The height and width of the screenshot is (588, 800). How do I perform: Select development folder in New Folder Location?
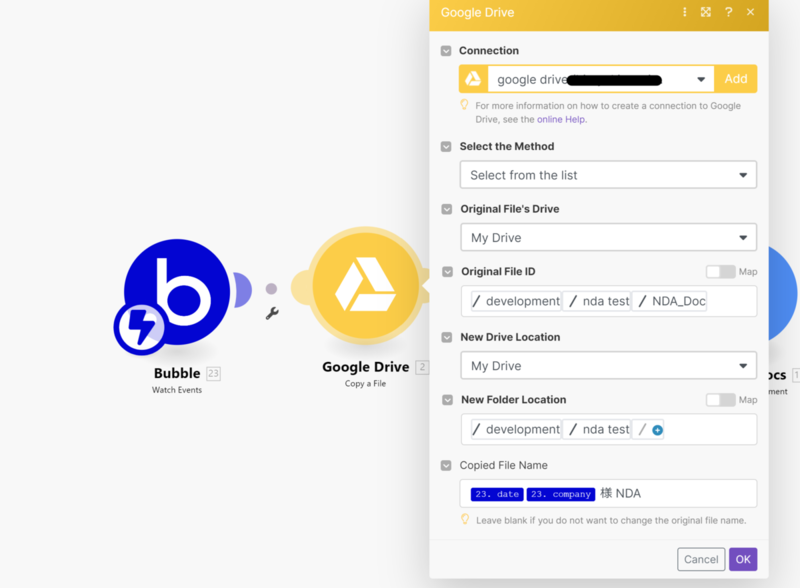click(516, 429)
